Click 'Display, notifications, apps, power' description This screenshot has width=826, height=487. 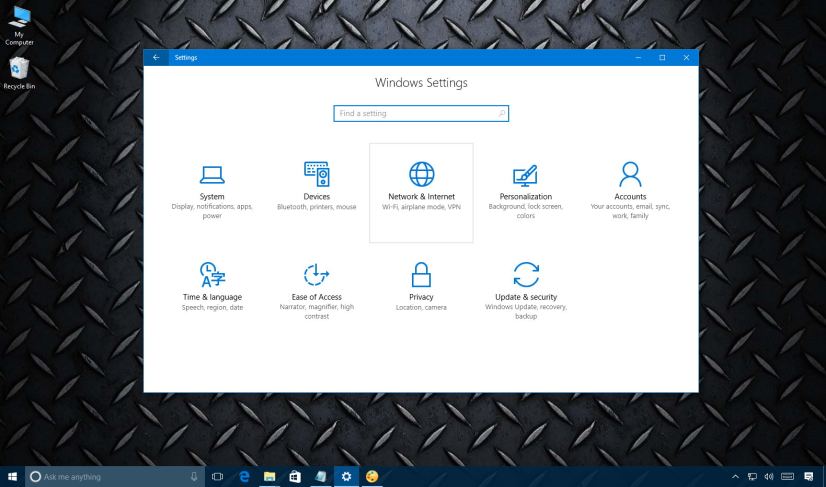(x=212, y=211)
